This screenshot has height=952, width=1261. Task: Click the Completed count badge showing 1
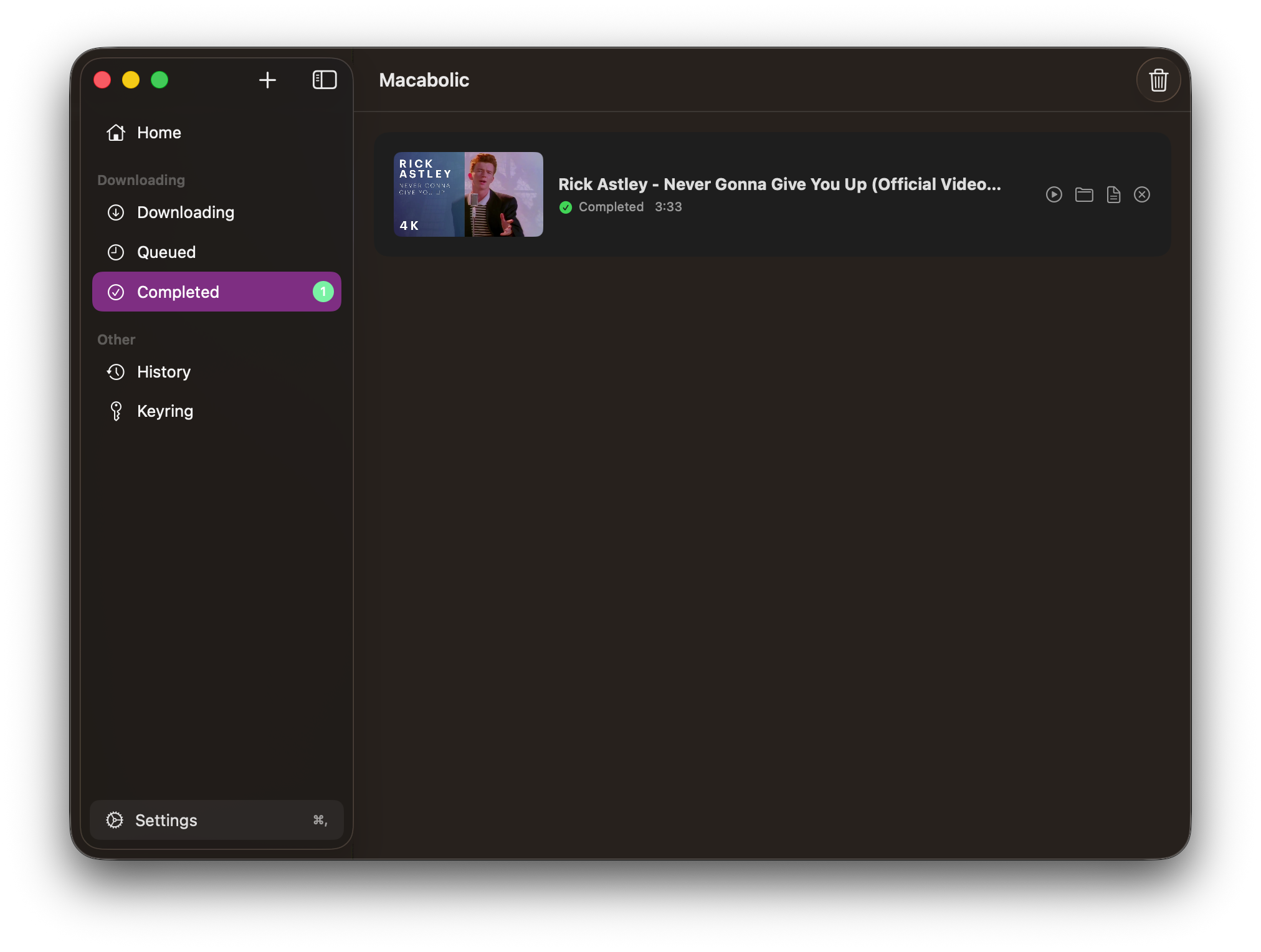323,292
